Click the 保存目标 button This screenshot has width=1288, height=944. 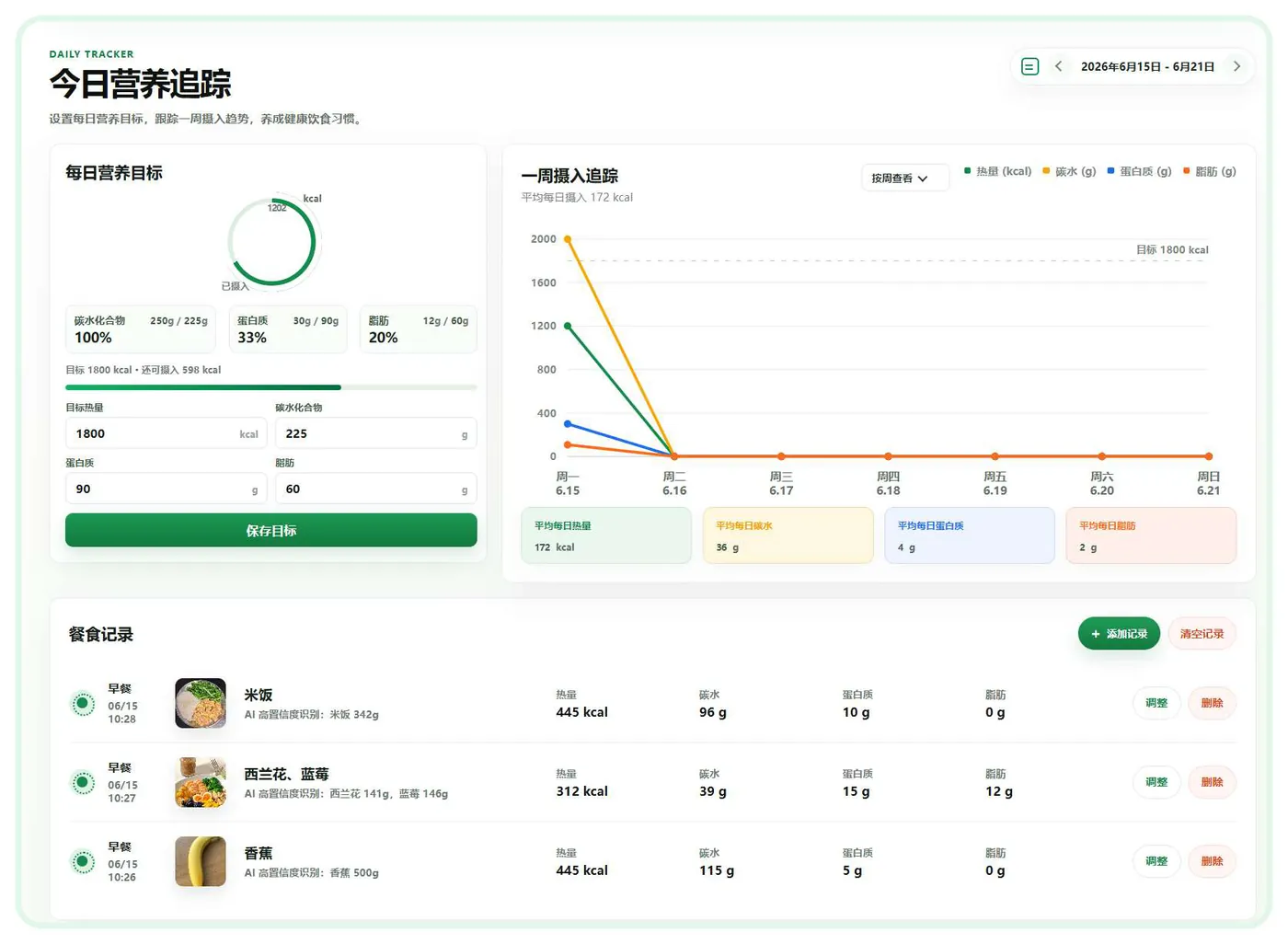[x=270, y=530]
